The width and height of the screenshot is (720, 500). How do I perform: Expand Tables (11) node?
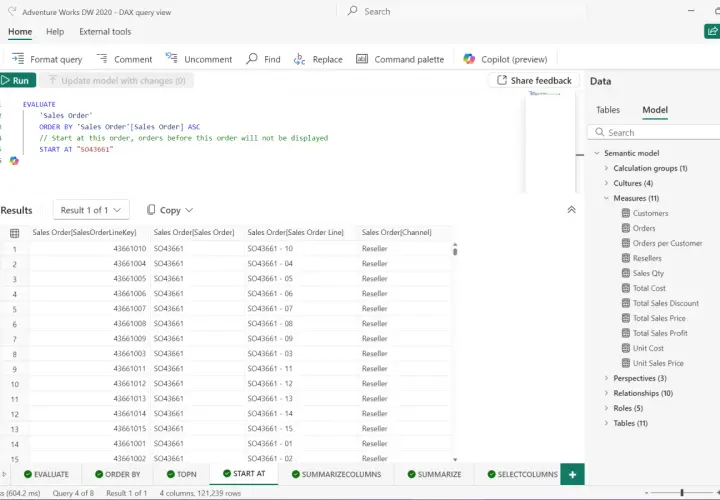(x=606, y=423)
